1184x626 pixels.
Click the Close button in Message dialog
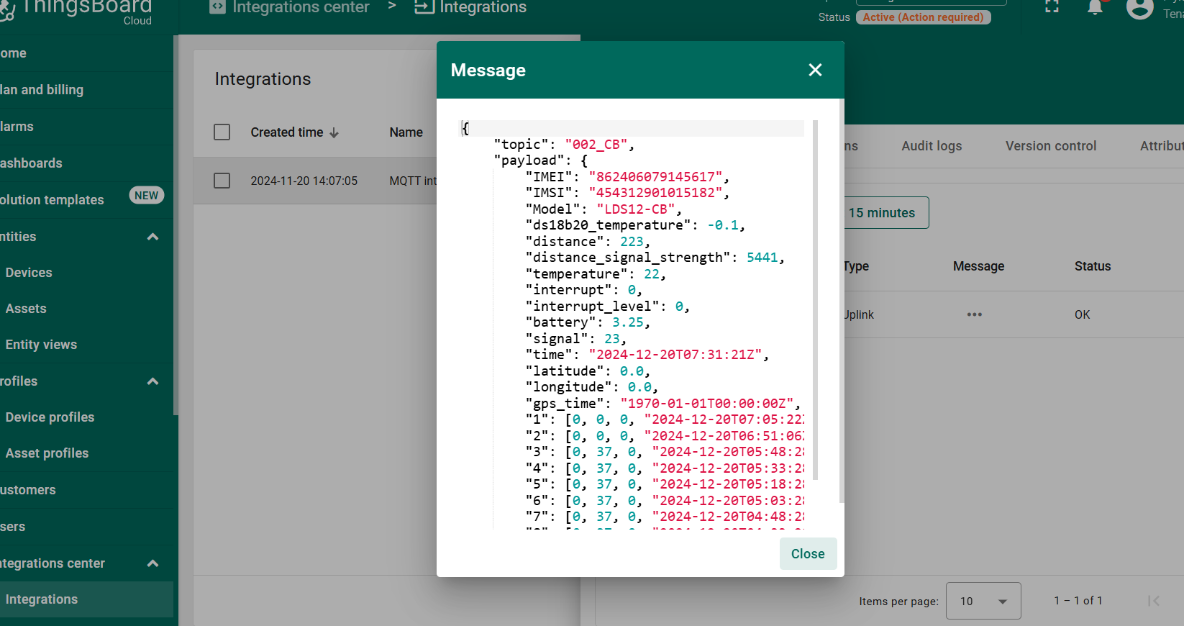[x=807, y=554]
